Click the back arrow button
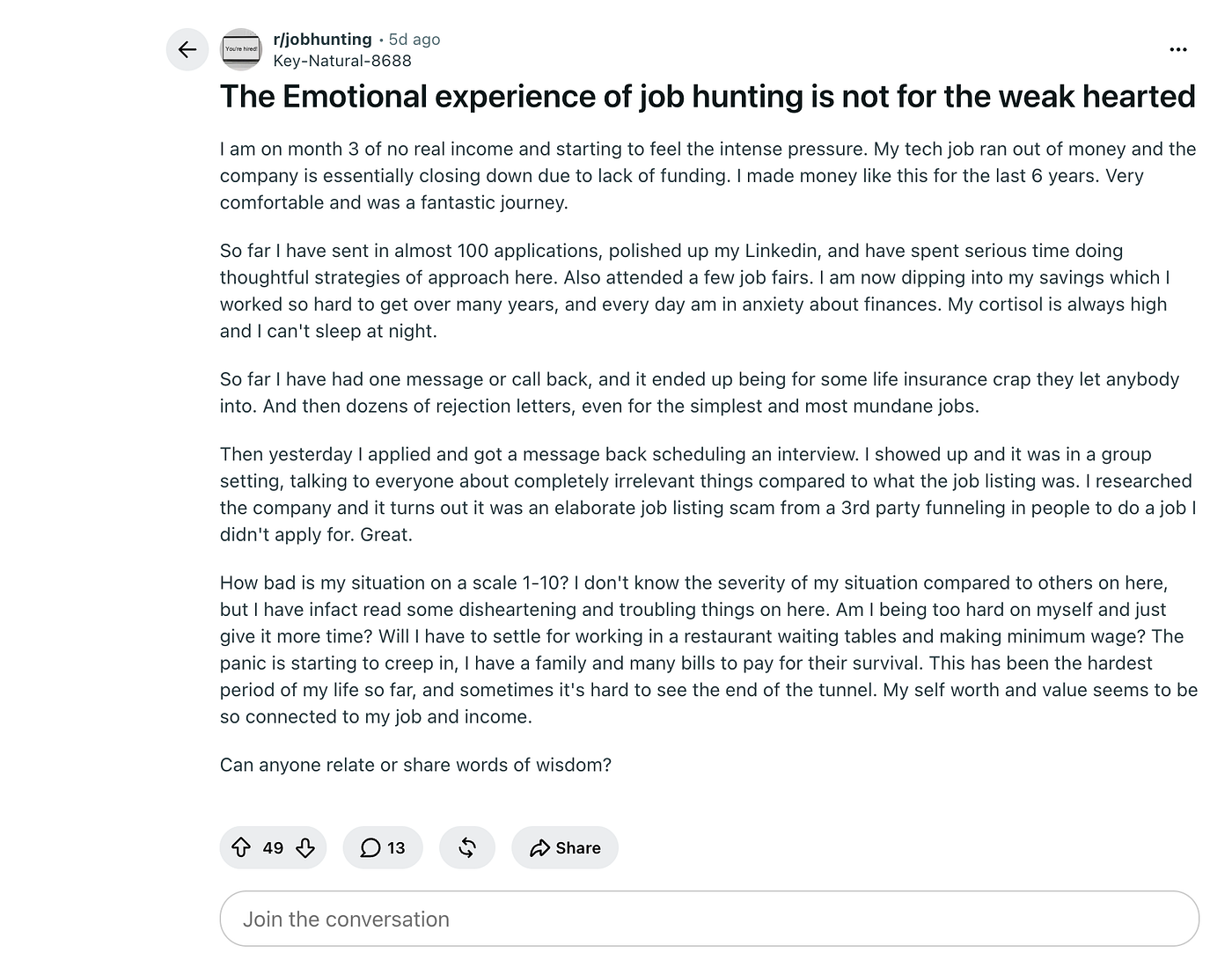Screen dimensions: 1232x960 tap(187, 49)
